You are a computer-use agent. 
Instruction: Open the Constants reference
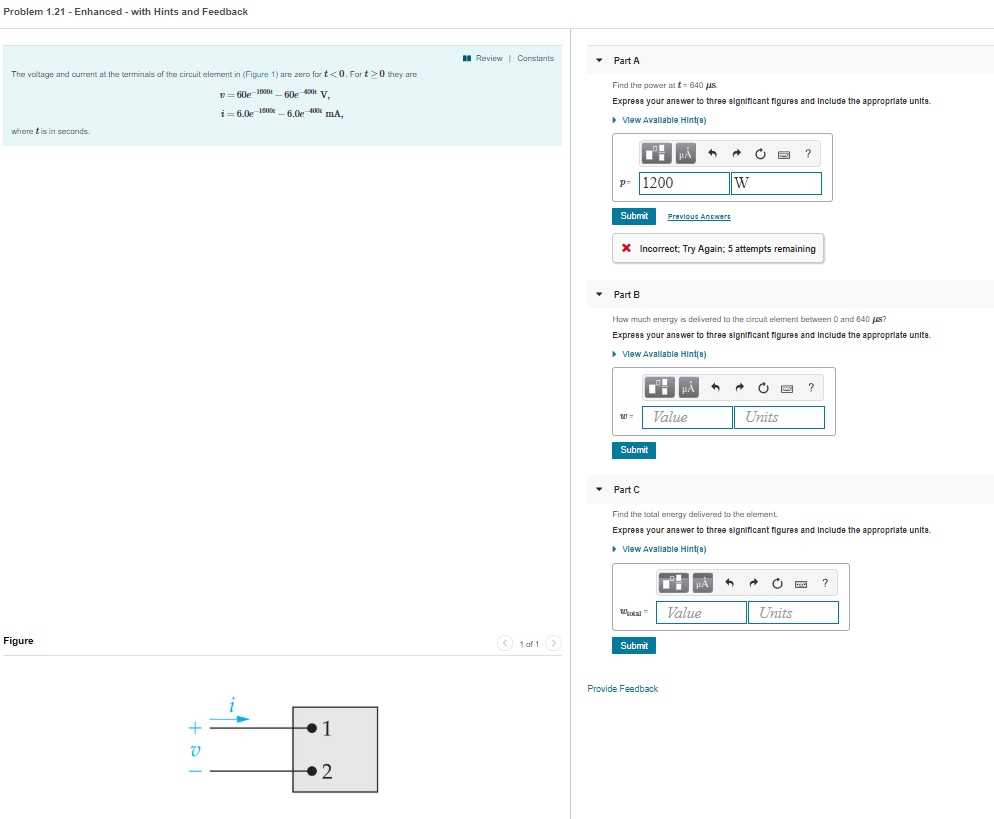[x=536, y=58]
